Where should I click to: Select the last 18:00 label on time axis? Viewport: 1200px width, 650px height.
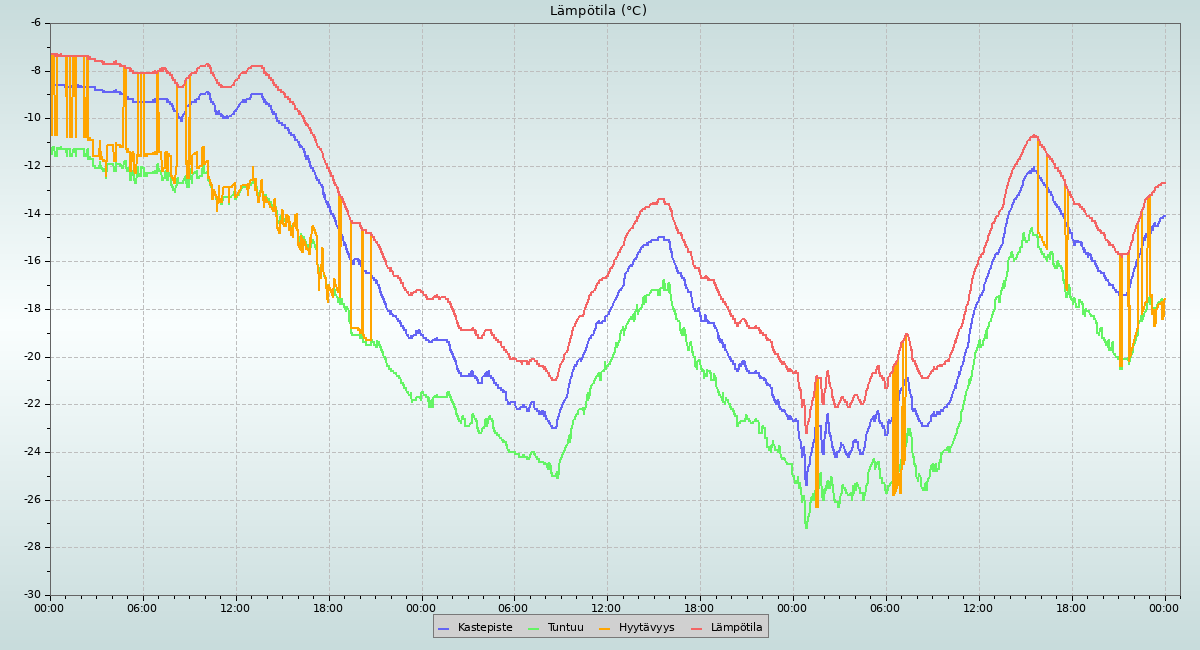1071,608
